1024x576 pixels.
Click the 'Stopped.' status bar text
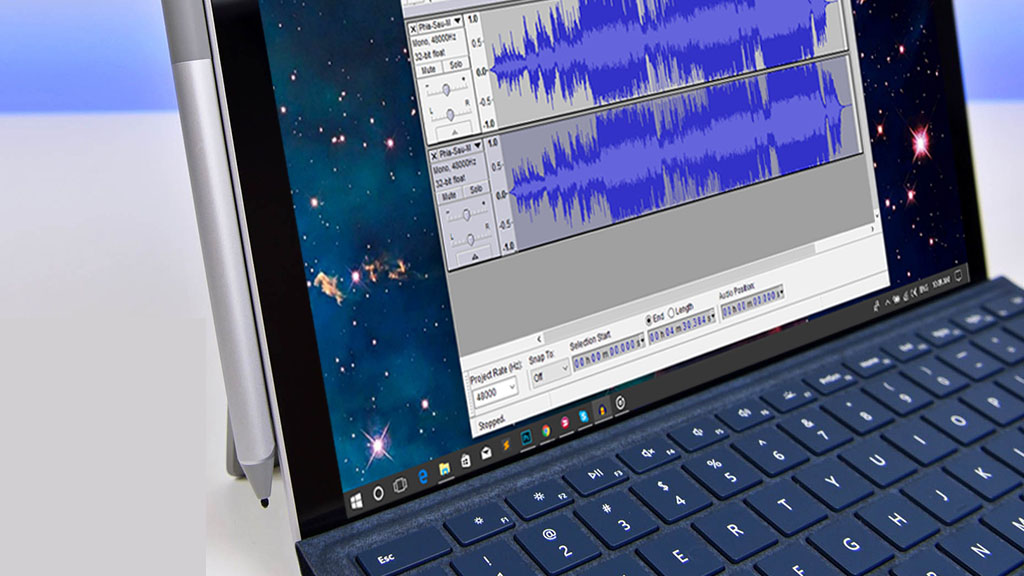(x=492, y=423)
